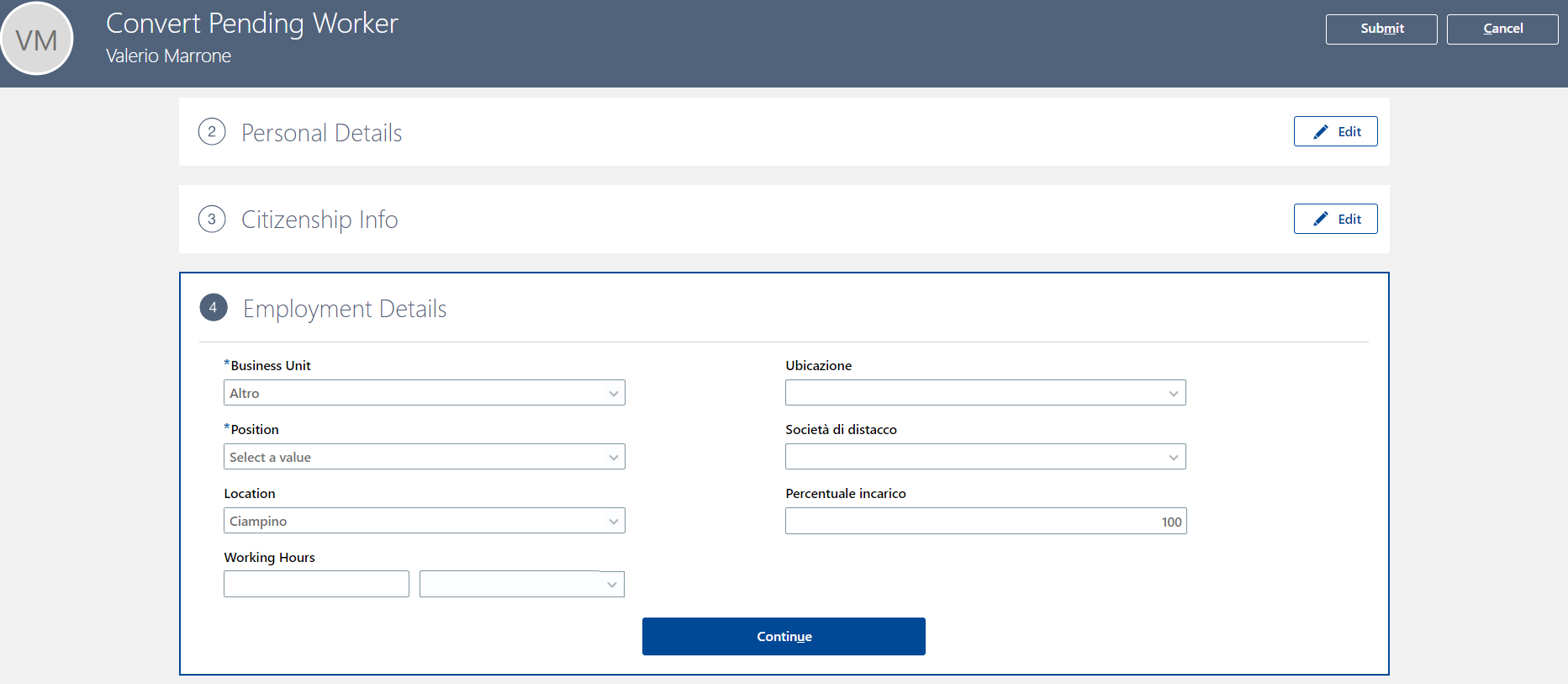Click the Business Unit field label
1568x684 pixels.
click(271, 365)
